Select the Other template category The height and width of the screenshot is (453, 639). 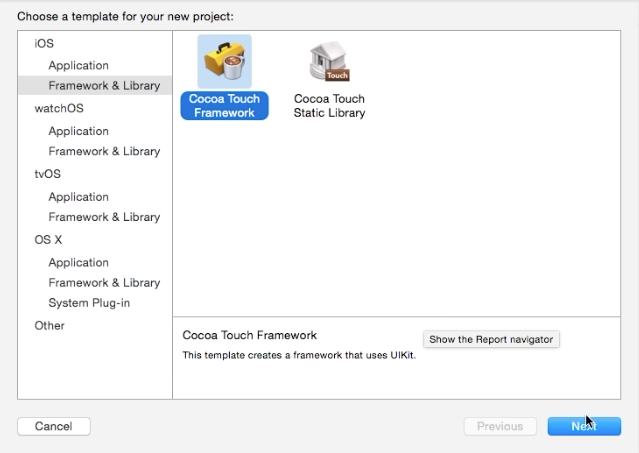49,325
